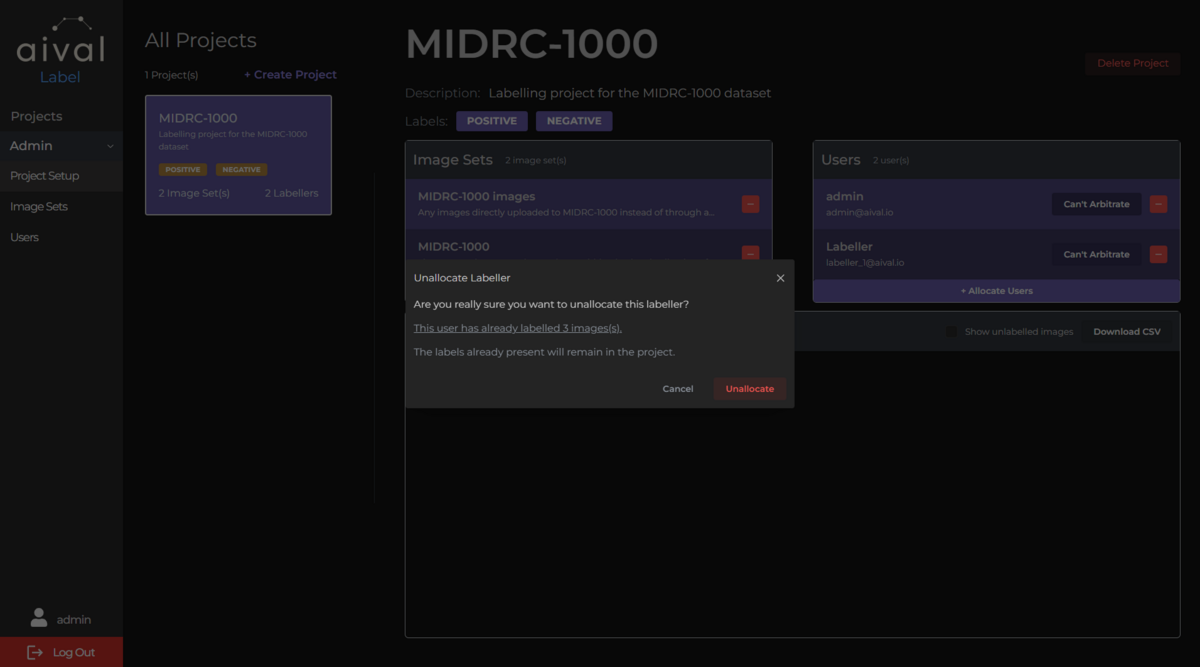
Task: Select the MIDRC-1000 project card
Action: [x=238, y=155]
